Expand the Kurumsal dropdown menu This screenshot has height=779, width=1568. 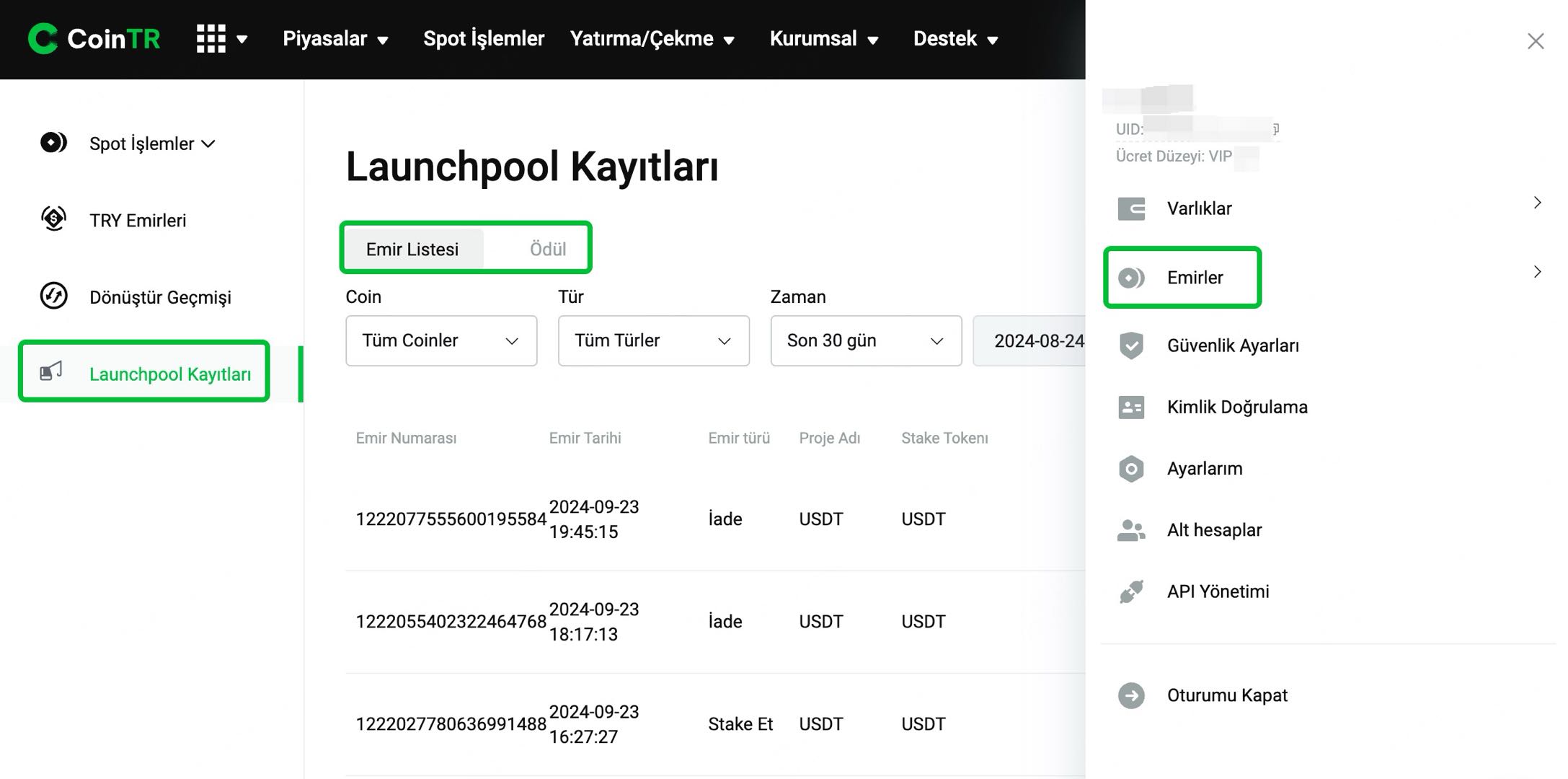click(824, 38)
